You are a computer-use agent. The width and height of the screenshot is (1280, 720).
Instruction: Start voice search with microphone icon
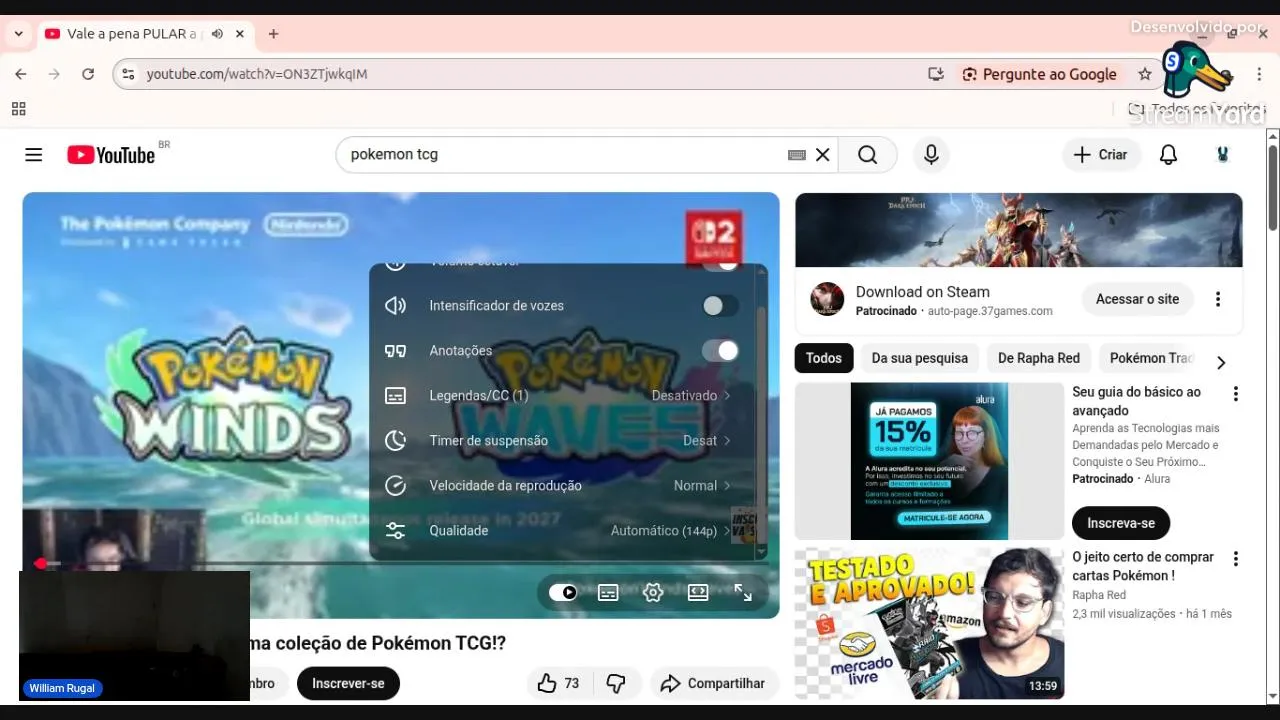pos(931,155)
